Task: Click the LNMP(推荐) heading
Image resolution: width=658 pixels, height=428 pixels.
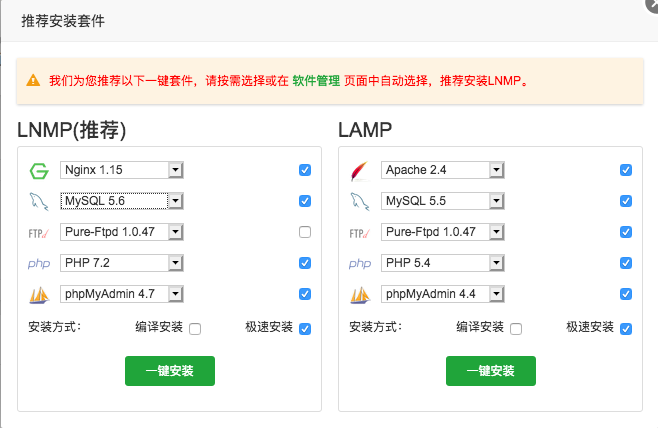Action: (71, 130)
